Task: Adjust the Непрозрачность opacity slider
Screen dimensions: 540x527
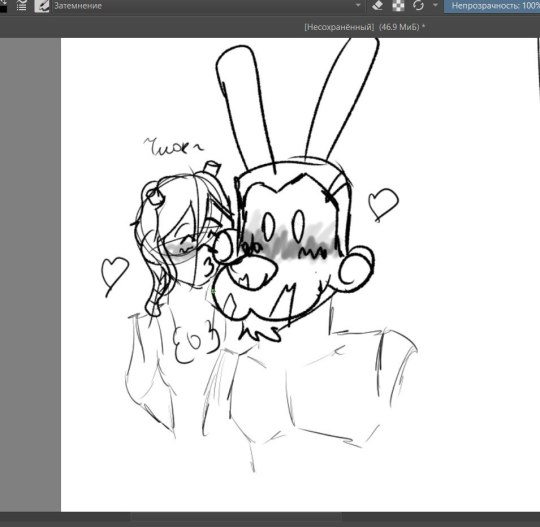Action: click(492, 6)
